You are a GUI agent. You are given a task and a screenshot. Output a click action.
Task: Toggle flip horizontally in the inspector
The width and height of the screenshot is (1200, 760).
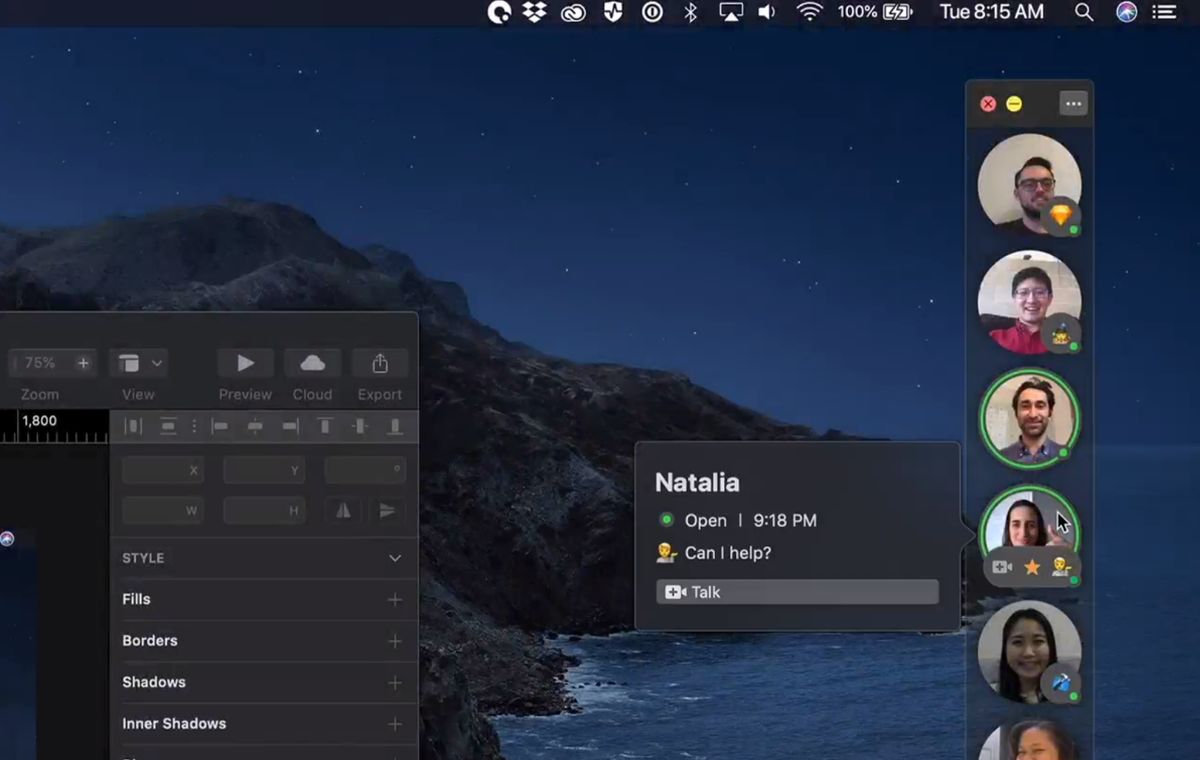[x=342, y=510]
